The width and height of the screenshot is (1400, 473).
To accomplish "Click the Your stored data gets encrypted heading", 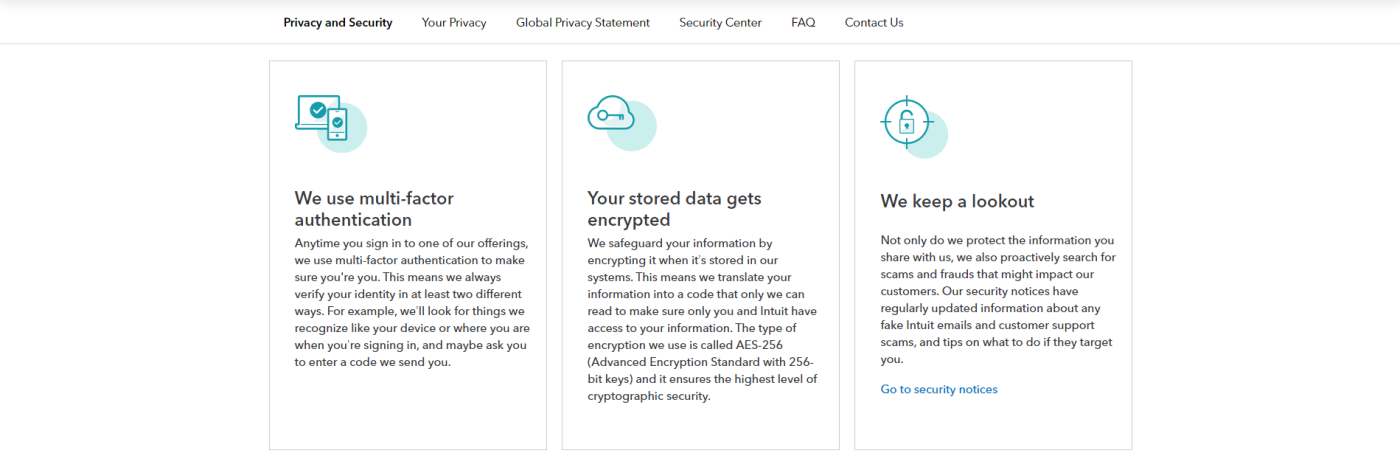I will 674,209.
